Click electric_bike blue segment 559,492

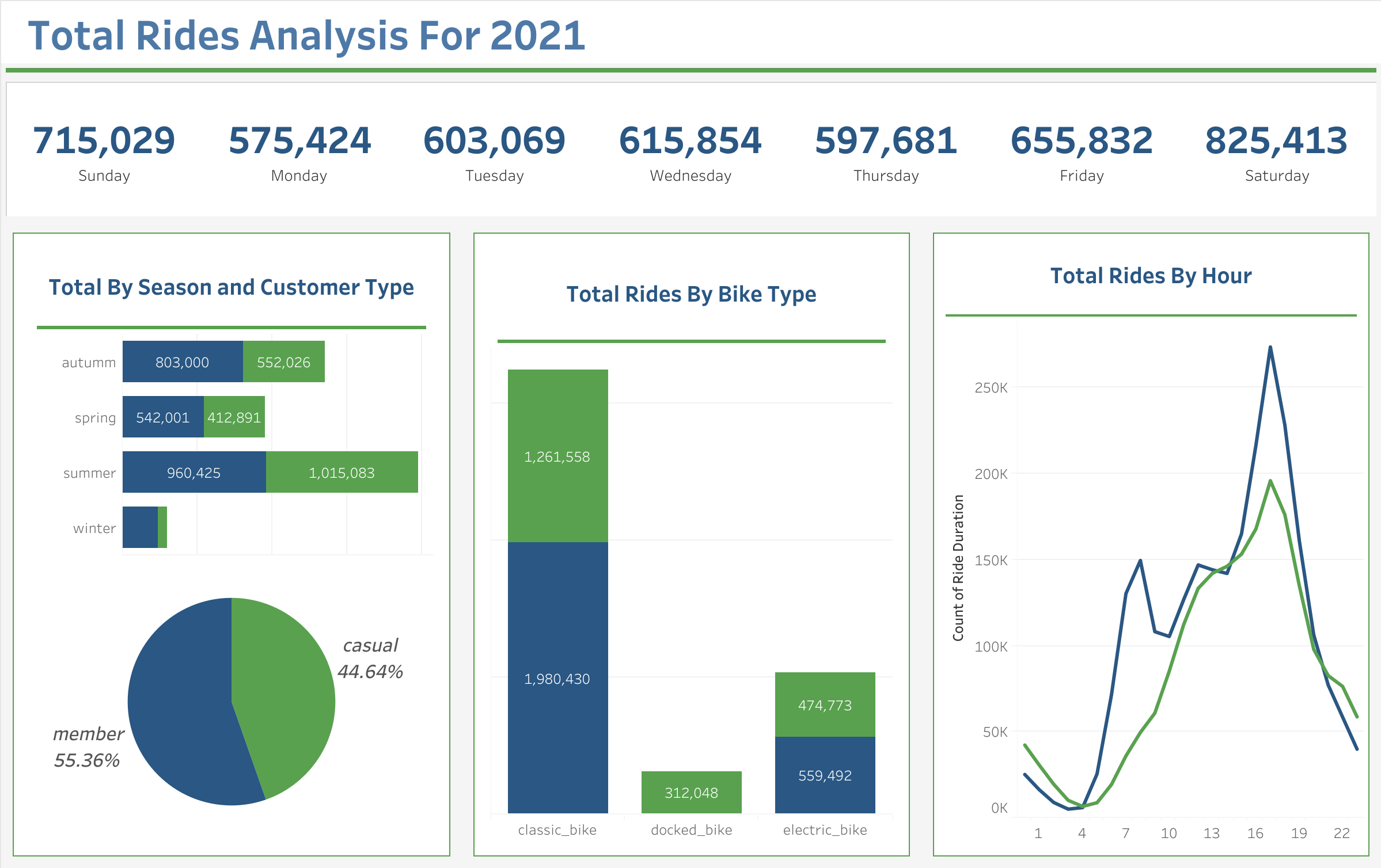pyautogui.click(x=825, y=775)
